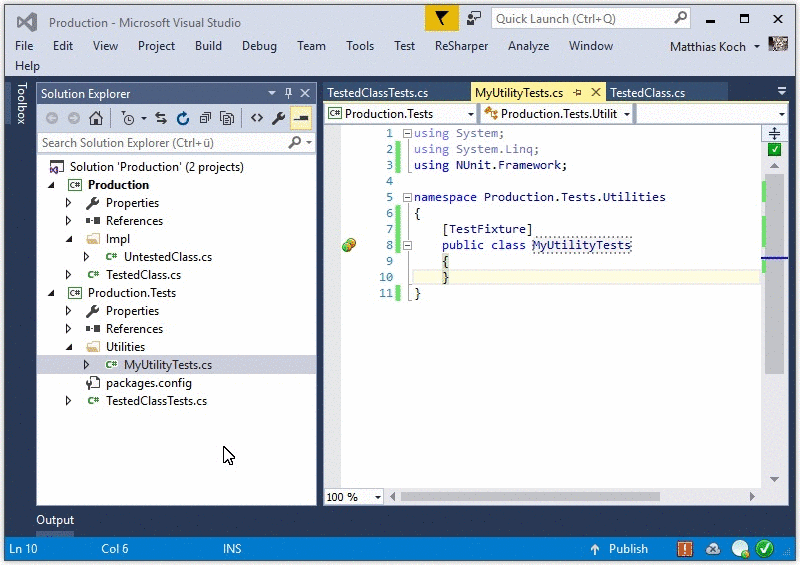Open the document tabs overflow dropdown

782,91
